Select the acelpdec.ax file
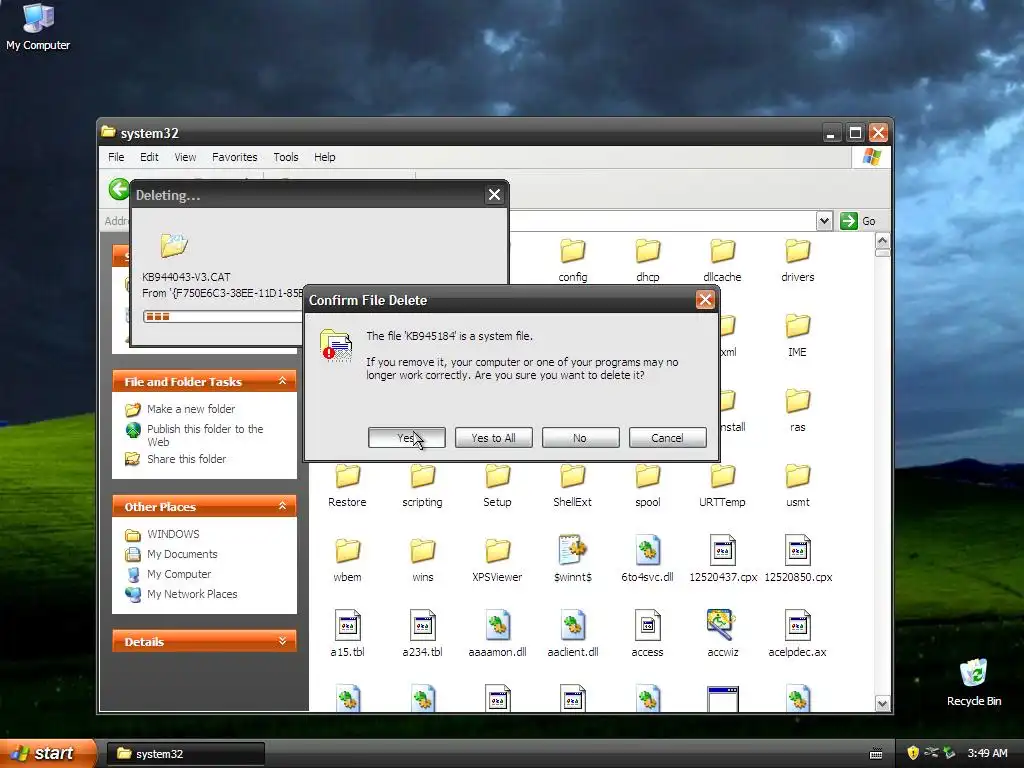This screenshot has width=1024, height=768. [797, 633]
